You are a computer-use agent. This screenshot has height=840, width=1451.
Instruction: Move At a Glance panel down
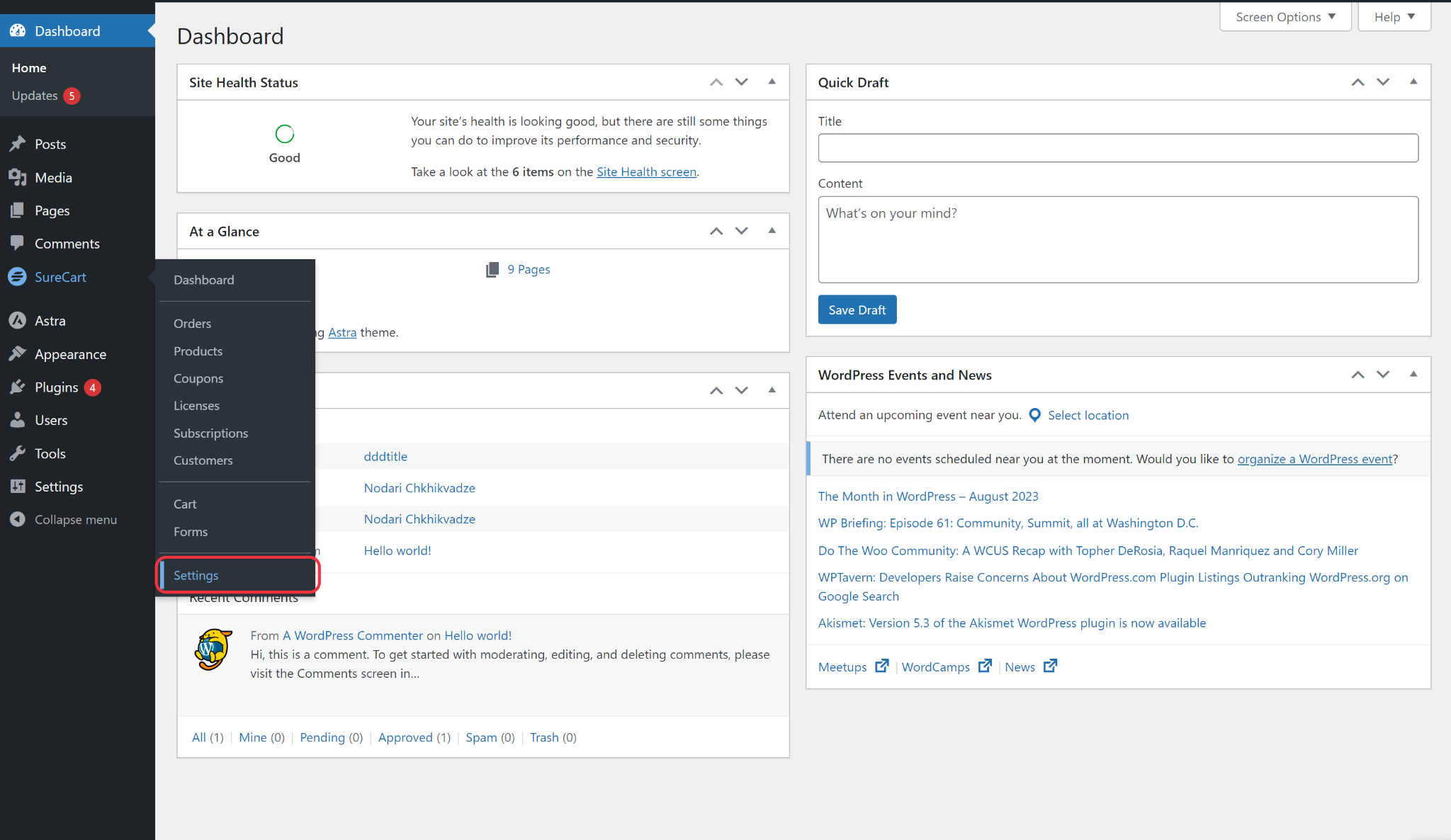click(x=742, y=231)
